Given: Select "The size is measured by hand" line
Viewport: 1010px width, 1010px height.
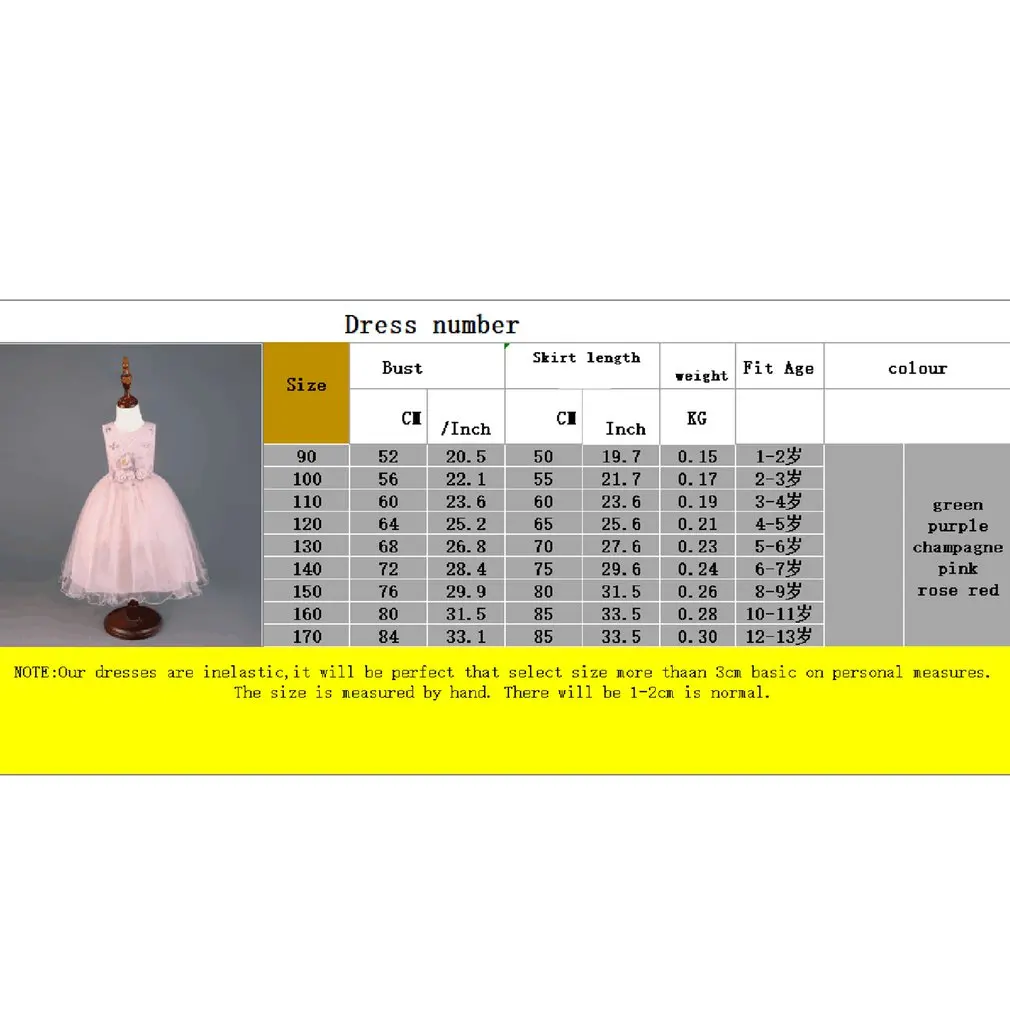Looking at the screenshot, I should (x=502, y=693).
